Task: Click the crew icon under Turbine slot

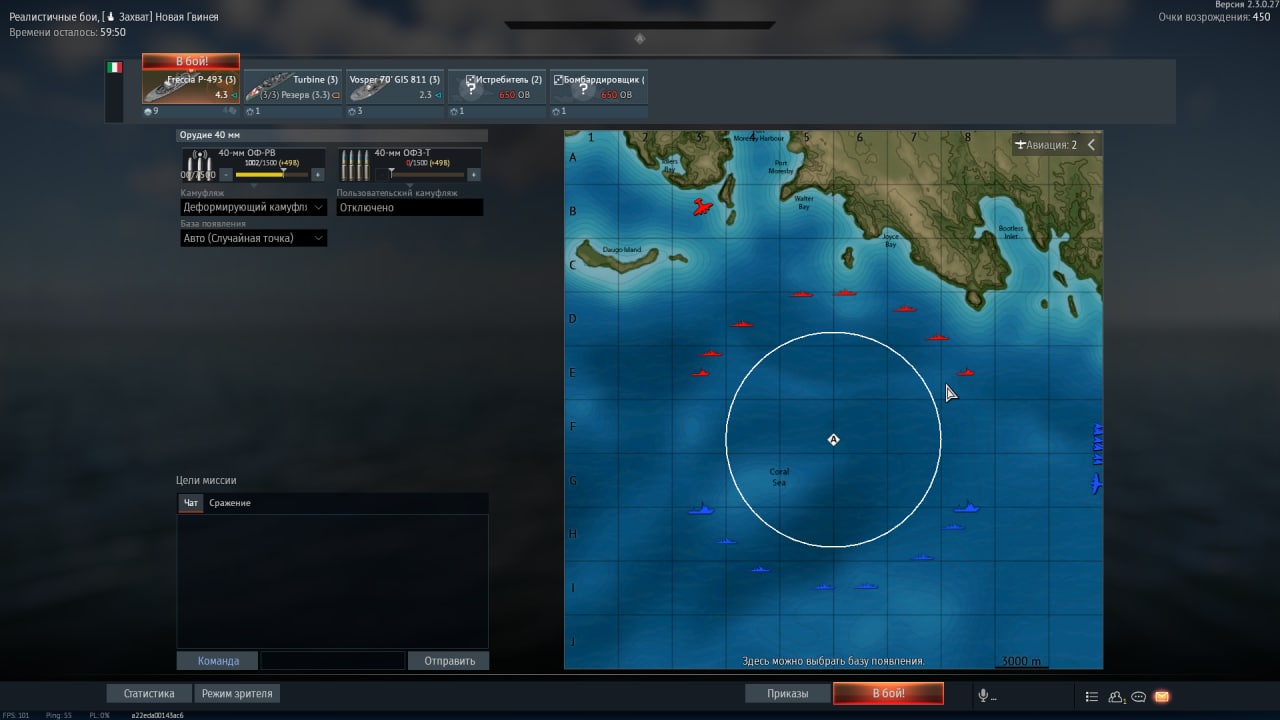Action: coord(250,111)
